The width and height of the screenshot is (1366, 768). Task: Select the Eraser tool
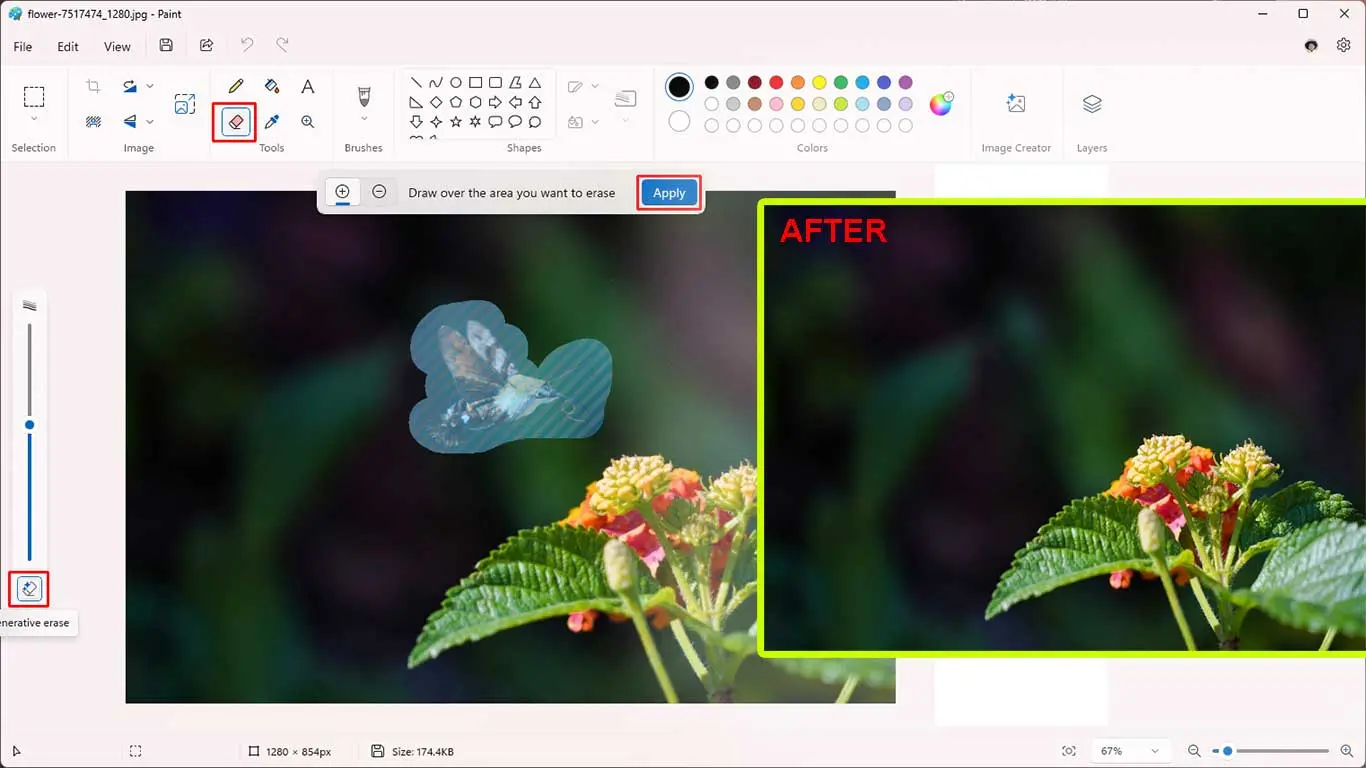[x=236, y=122]
